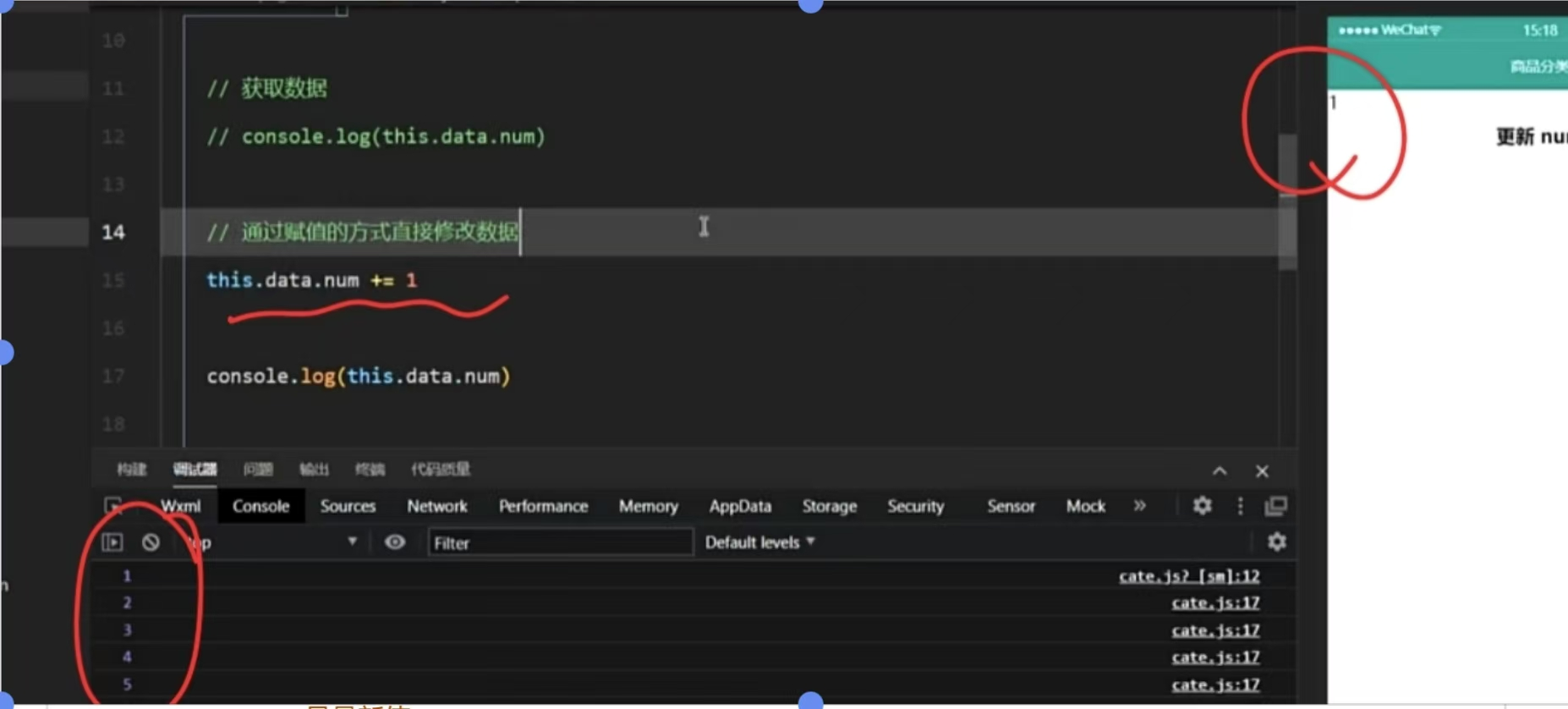Close the debugger panel with X
This screenshot has width=1568, height=709.
pyautogui.click(x=1262, y=471)
